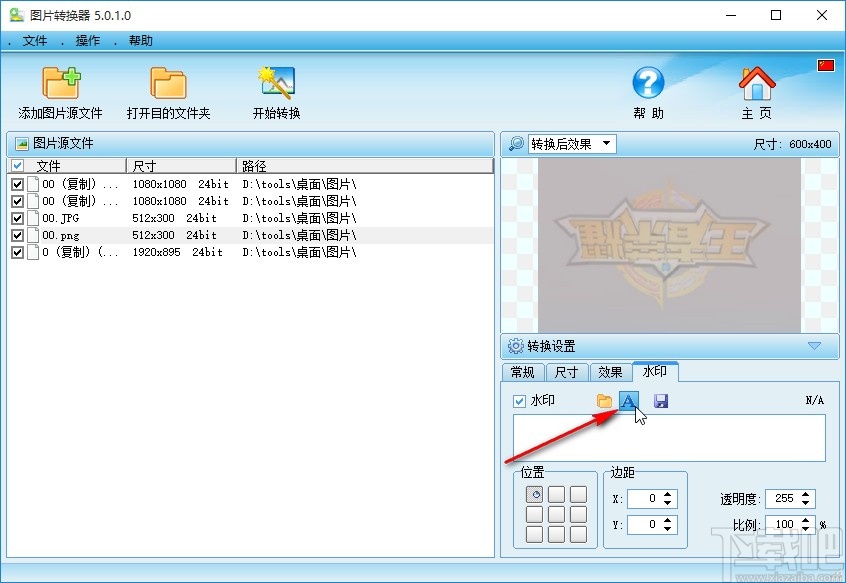Click the 转换设置 gear icon
846x583 pixels.
[x=517, y=346]
